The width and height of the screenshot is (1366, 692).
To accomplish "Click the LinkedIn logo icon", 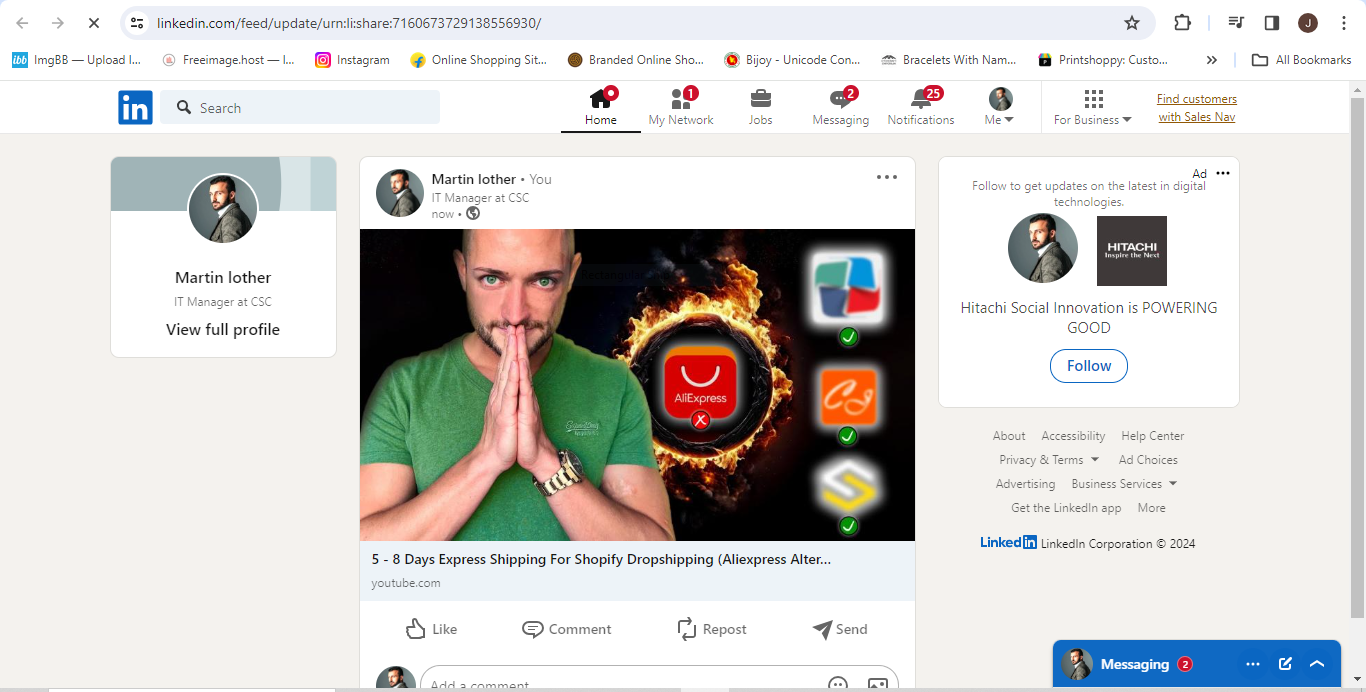I will coord(135,107).
